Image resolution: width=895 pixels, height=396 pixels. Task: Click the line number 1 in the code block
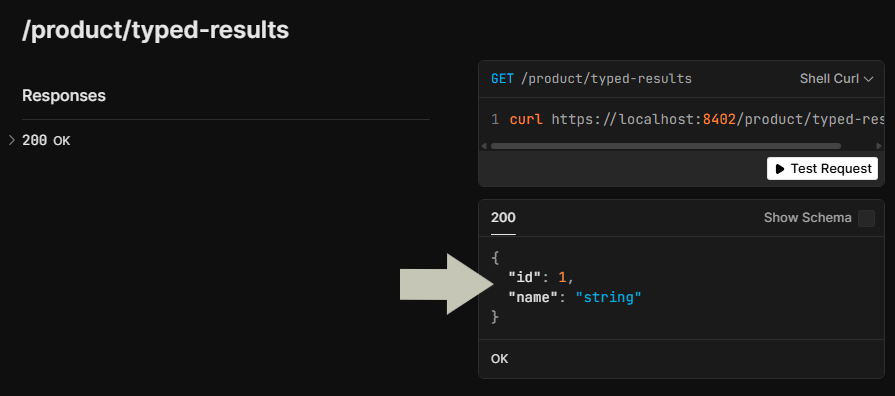pos(495,120)
